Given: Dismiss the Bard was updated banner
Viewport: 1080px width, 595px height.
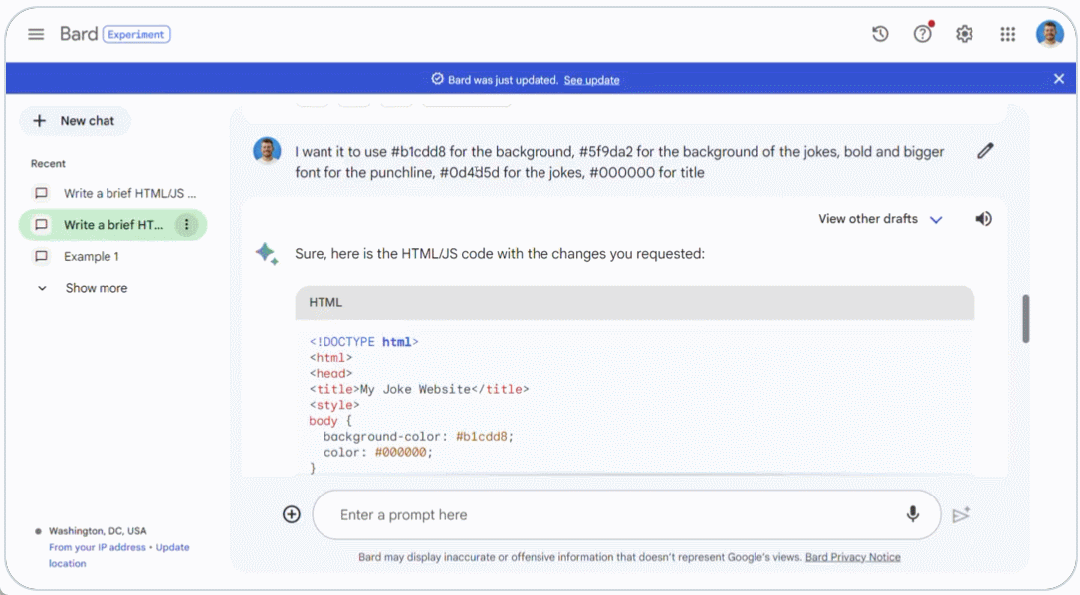Looking at the screenshot, I should tap(1059, 79).
